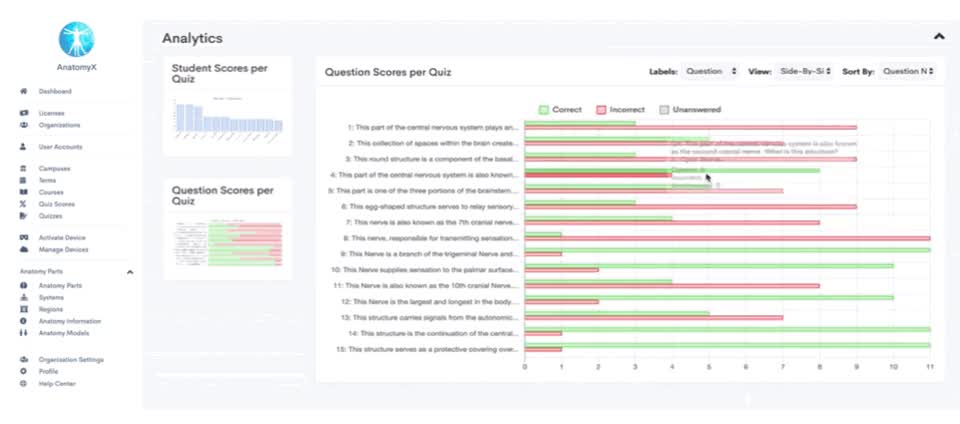The width and height of the screenshot is (960, 424).
Task: Click the Courses book icon
Action: (x=23, y=192)
